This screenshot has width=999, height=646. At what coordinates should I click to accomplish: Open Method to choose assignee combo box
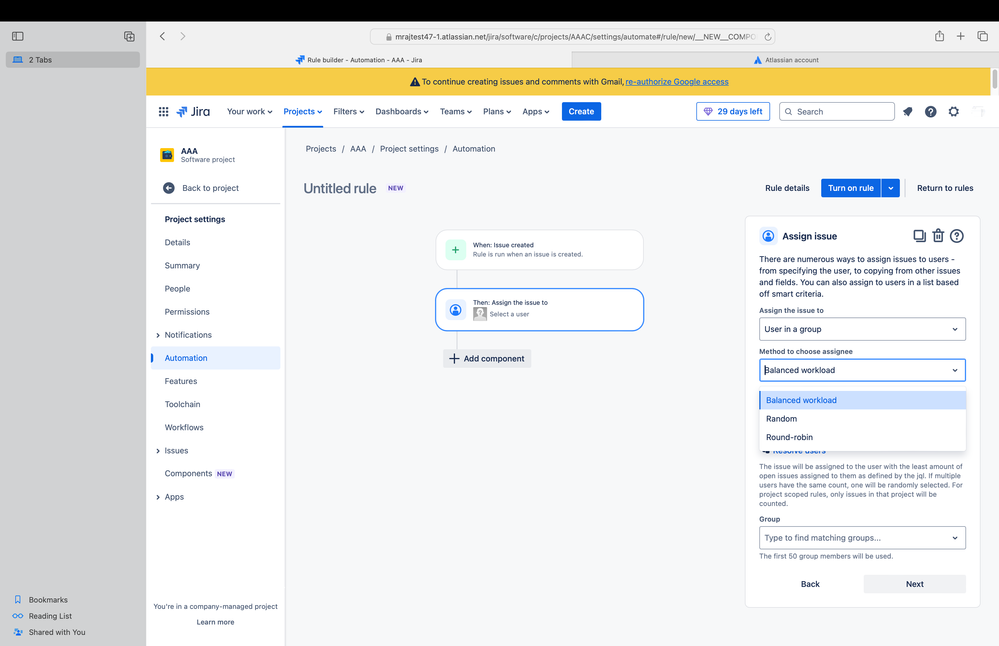click(862, 370)
